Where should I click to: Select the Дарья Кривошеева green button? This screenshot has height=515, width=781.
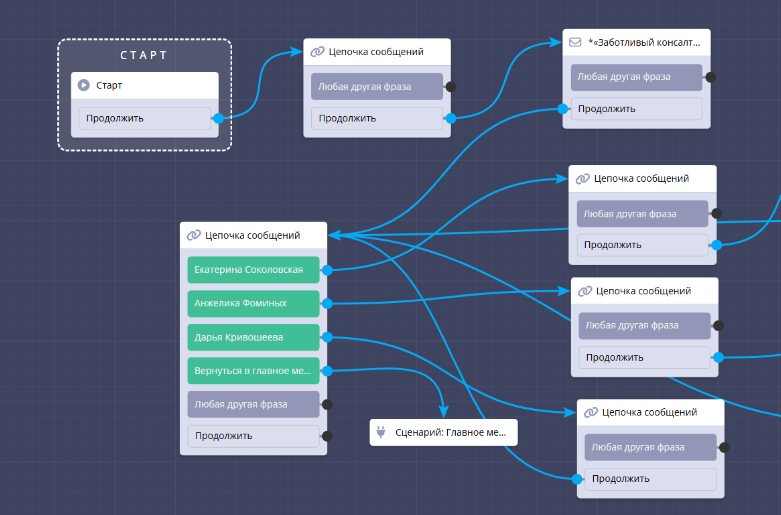click(x=253, y=337)
